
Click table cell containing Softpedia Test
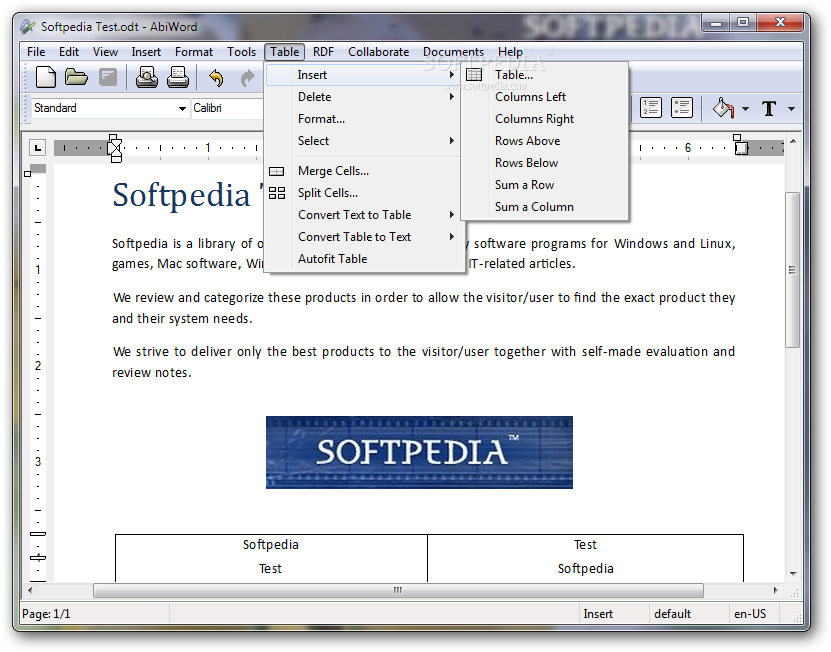[271, 558]
